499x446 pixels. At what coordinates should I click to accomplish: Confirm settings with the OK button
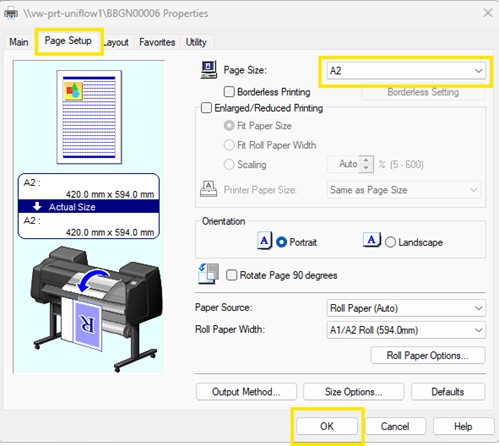327,426
